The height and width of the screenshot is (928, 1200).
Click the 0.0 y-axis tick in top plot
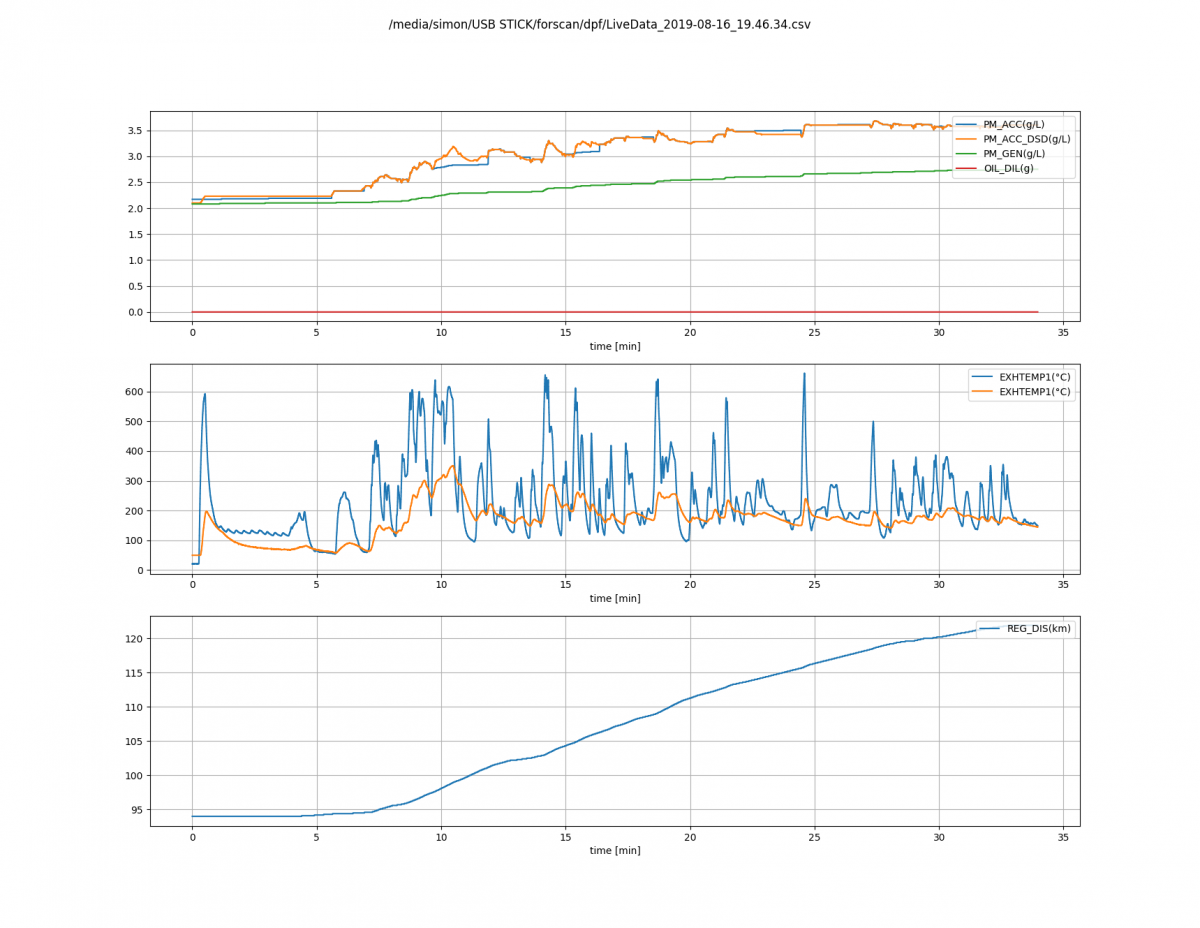(x=134, y=313)
